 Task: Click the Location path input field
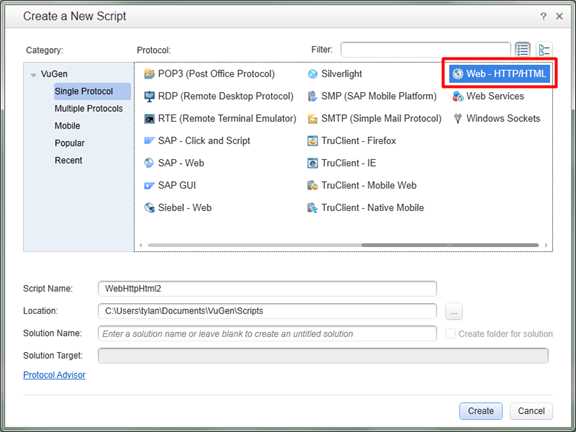267,311
